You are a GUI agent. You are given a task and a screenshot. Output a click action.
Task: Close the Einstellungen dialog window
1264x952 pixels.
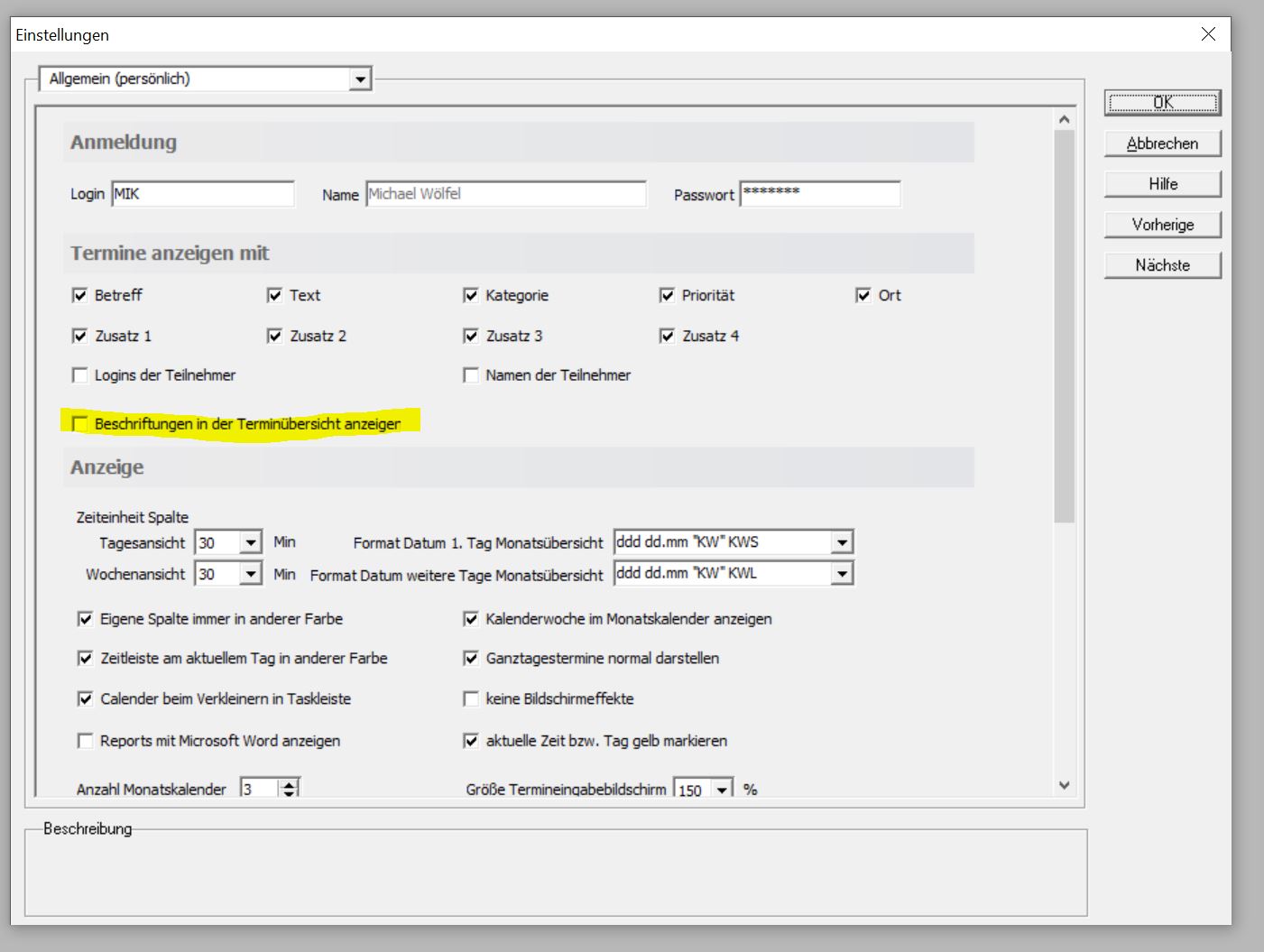[1208, 34]
